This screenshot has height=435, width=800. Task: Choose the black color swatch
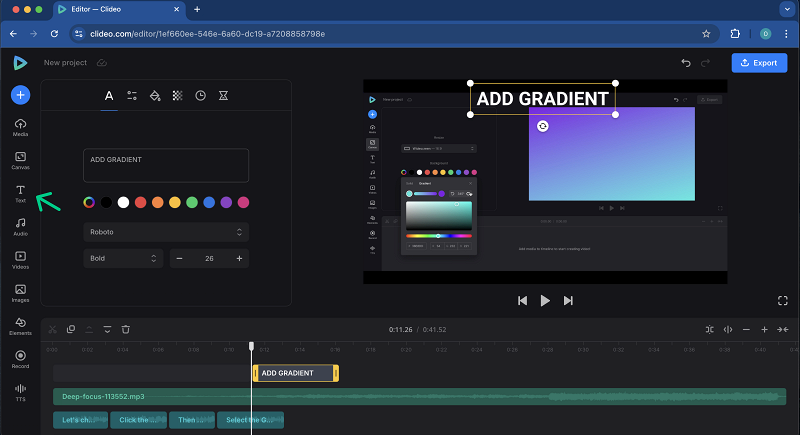click(106, 202)
